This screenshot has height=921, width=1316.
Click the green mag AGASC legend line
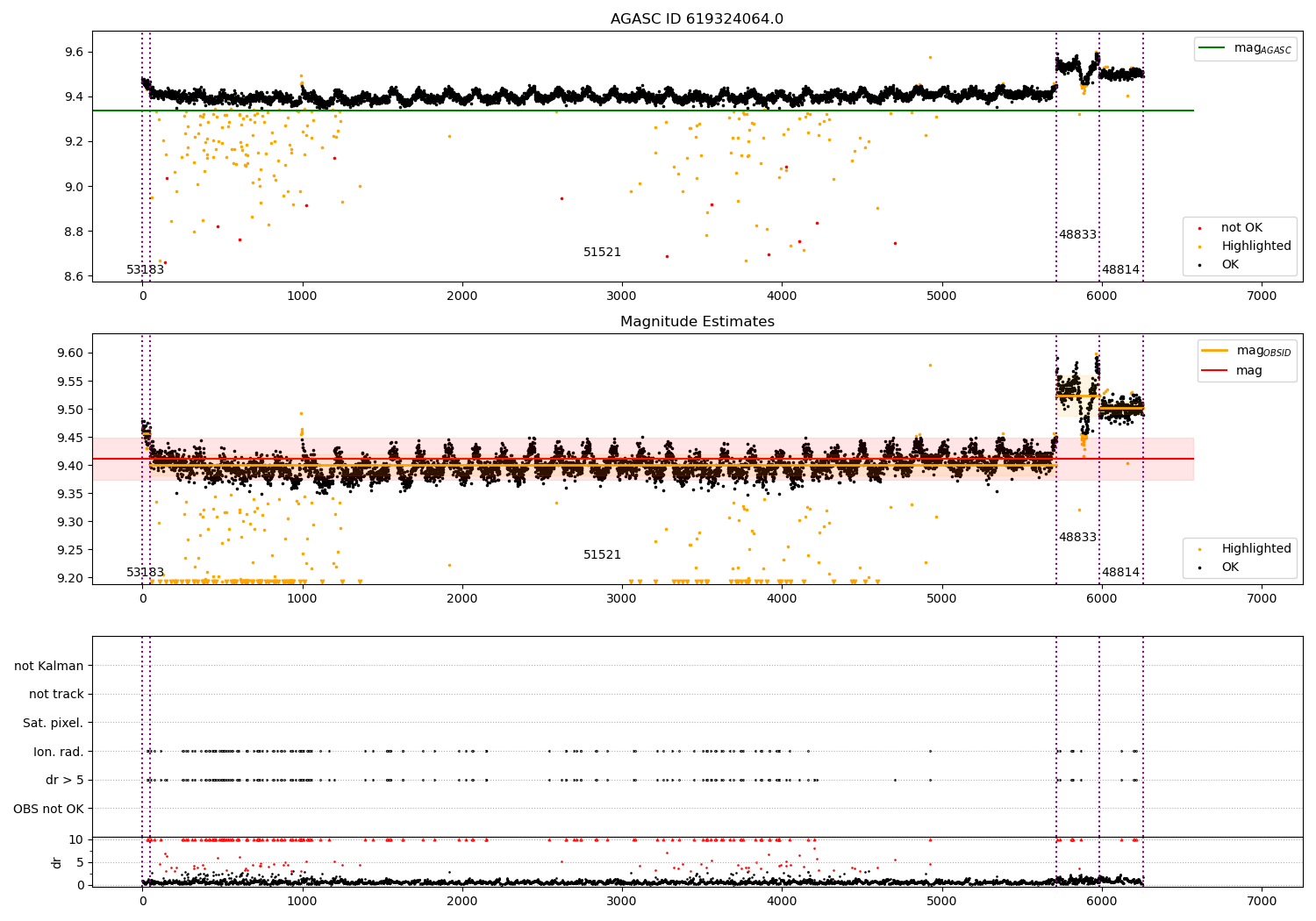pyautogui.click(x=1213, y=48)
